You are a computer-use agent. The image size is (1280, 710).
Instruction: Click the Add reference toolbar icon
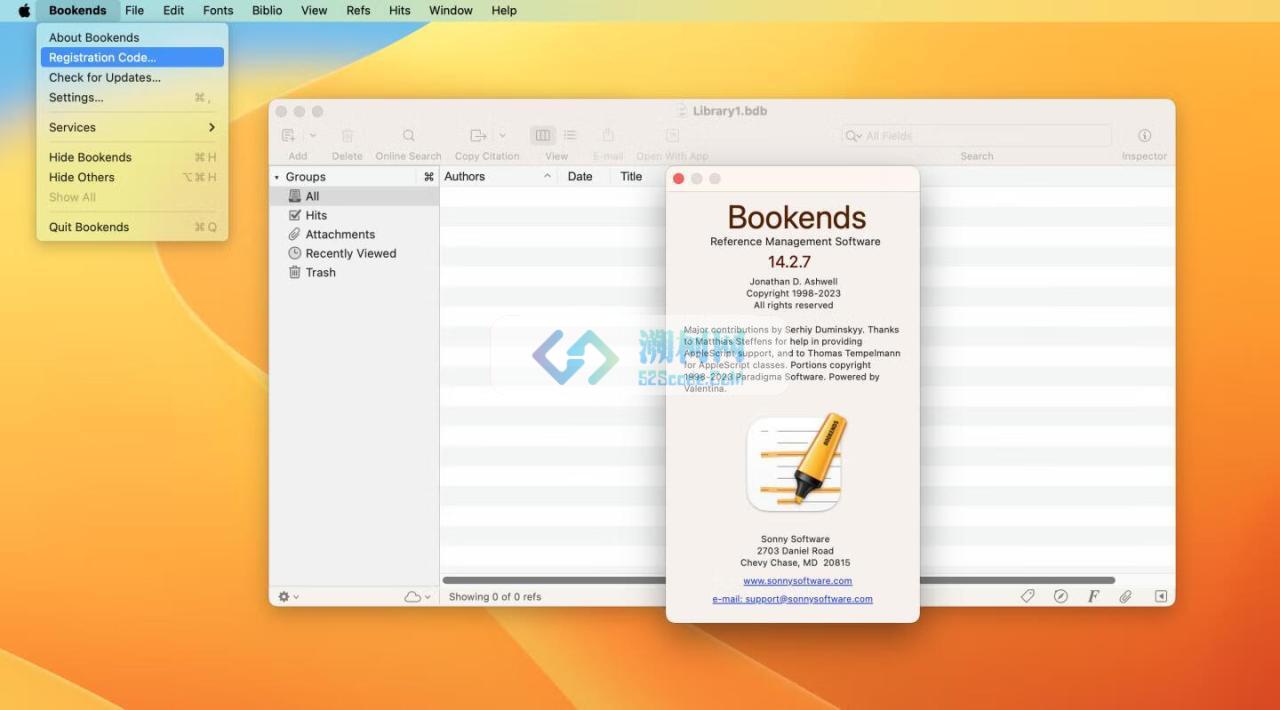coord(289,135)
